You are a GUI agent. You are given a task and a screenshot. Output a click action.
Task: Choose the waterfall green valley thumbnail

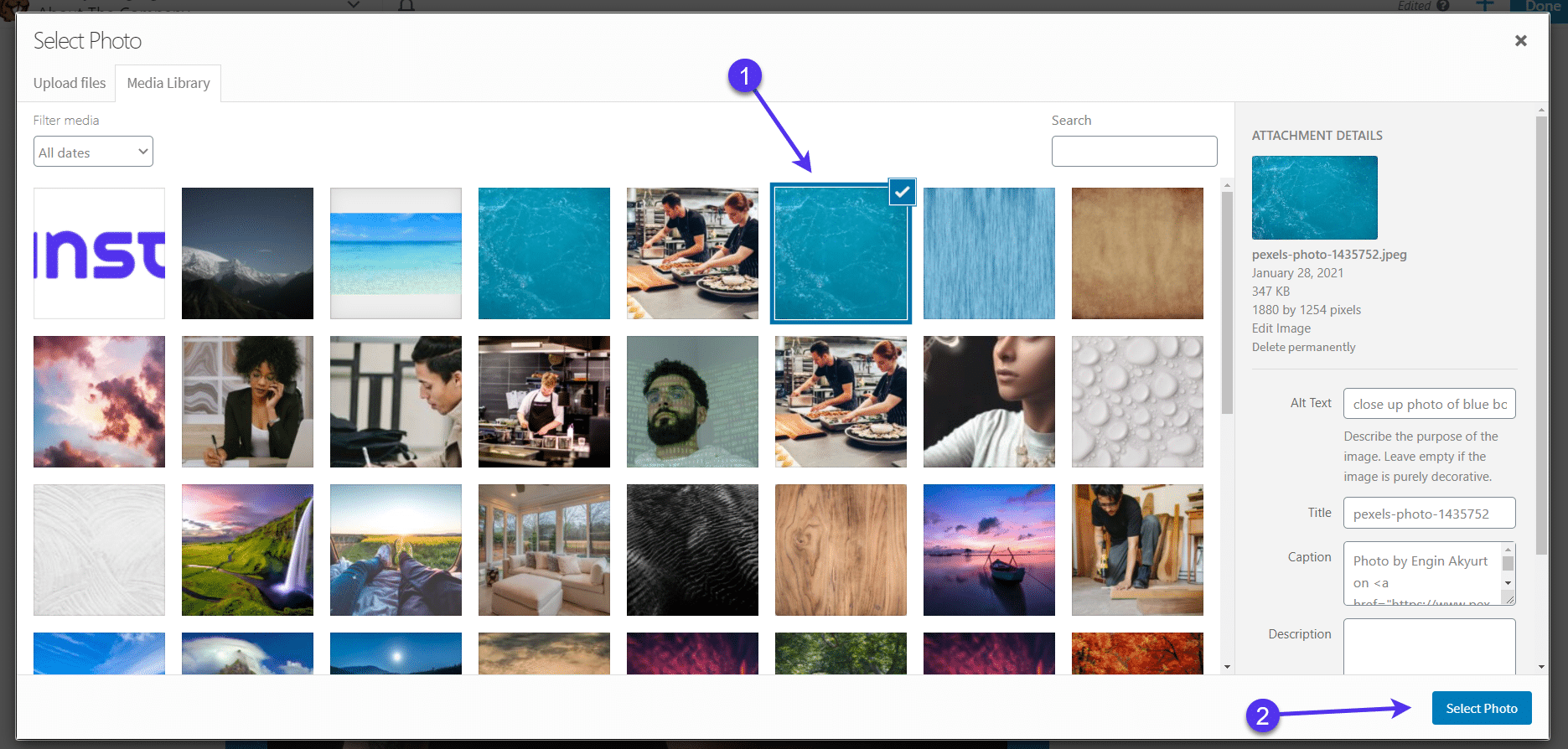tap(247, 550)
